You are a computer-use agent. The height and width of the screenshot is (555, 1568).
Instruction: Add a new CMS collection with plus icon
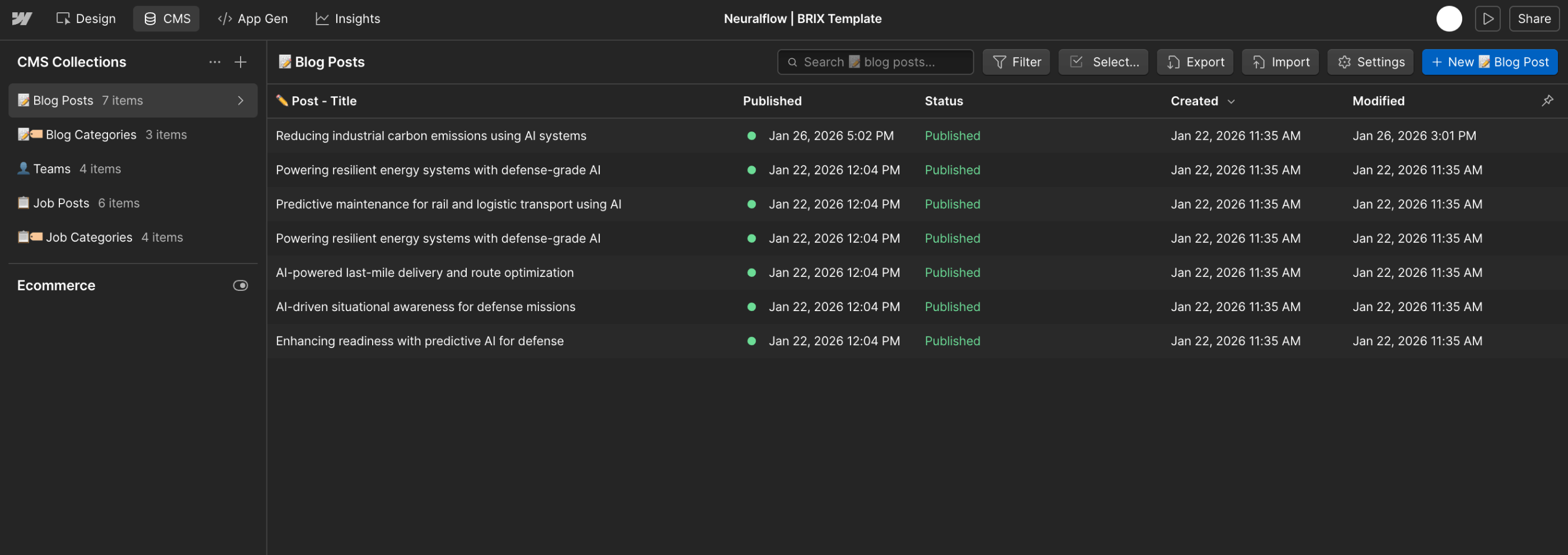[241, 62]
